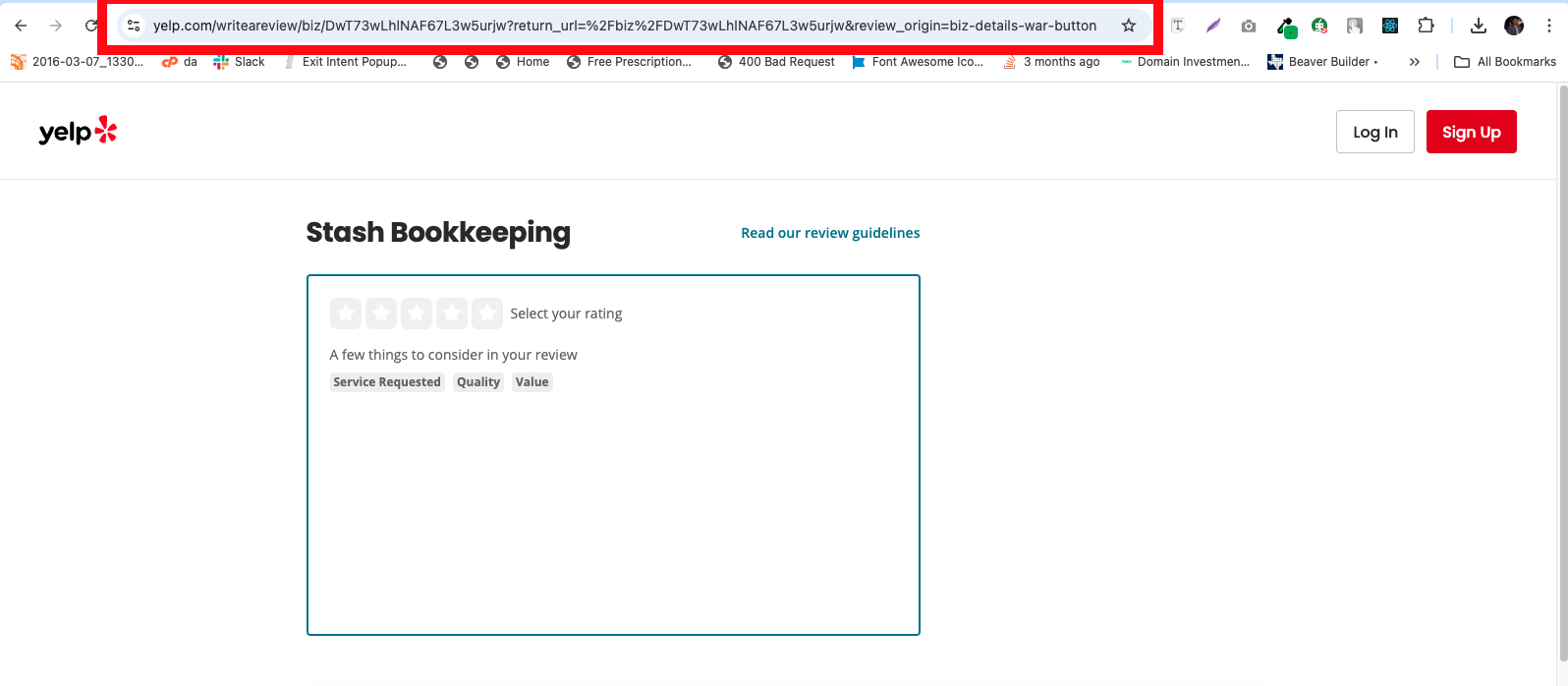
Task: Select the fifth star rating
Action: [x=487, y=314]
